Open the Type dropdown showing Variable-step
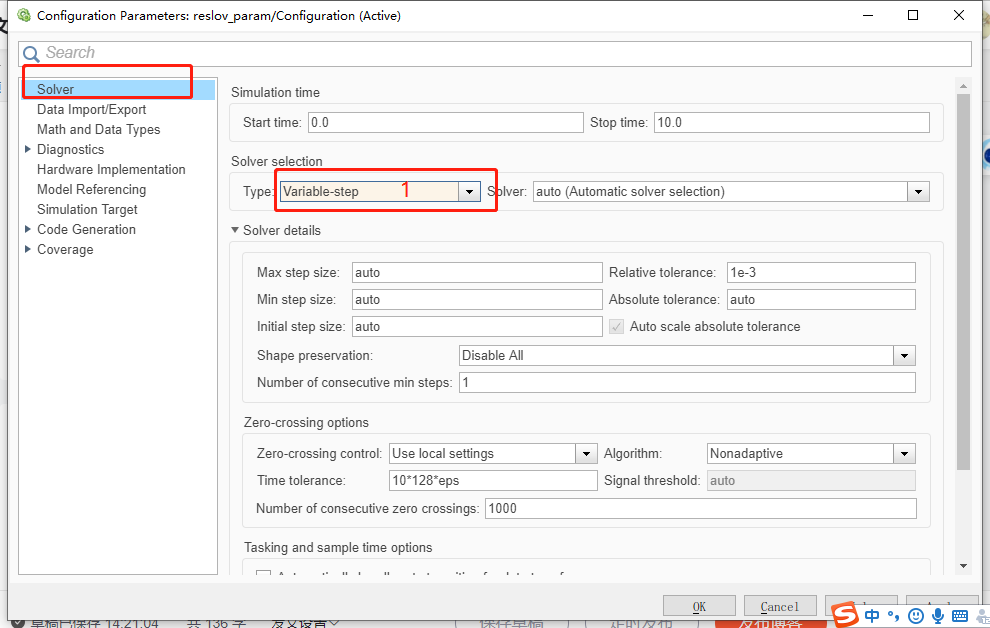Image resolution: width=990 pixels, height=628 pixels. (468, 190)
